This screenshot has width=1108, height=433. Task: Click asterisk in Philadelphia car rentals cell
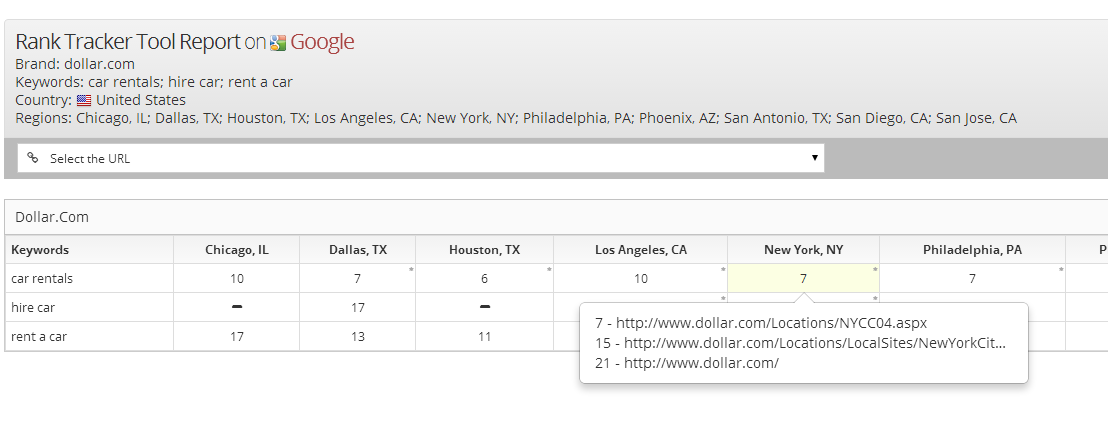point(1061,270)
